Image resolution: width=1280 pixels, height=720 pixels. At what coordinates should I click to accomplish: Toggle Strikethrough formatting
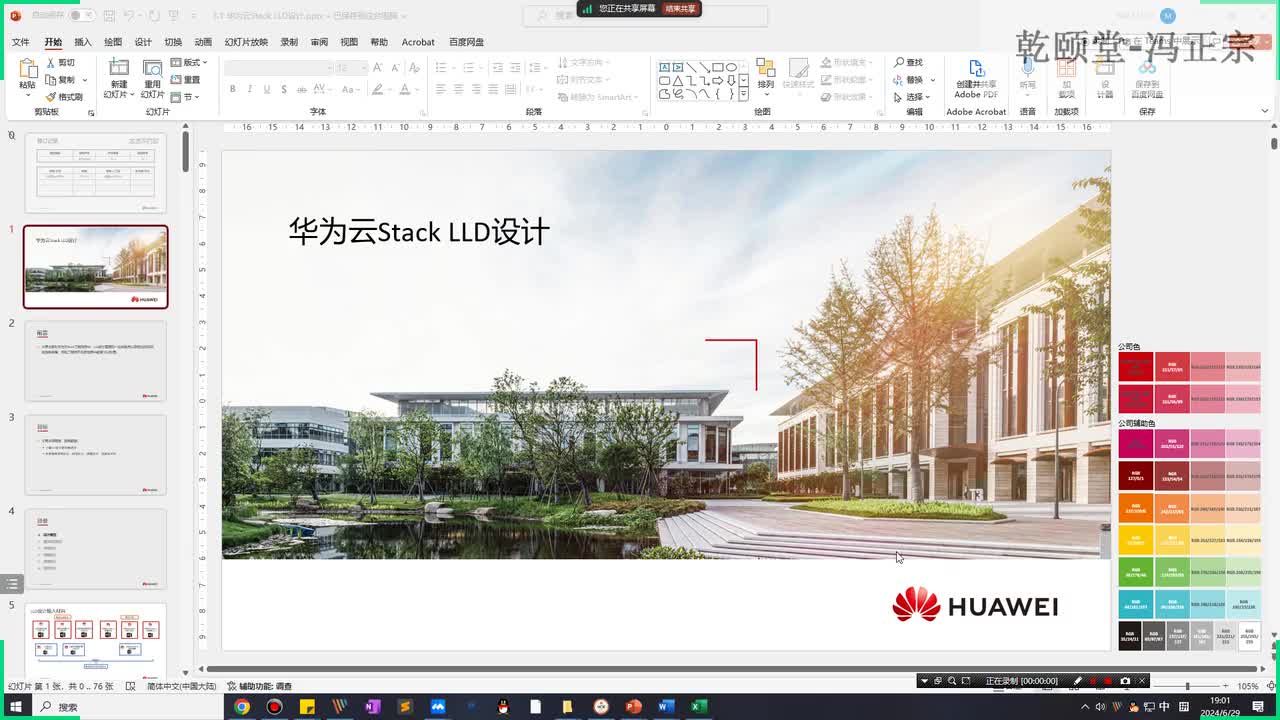click(302, 89)
